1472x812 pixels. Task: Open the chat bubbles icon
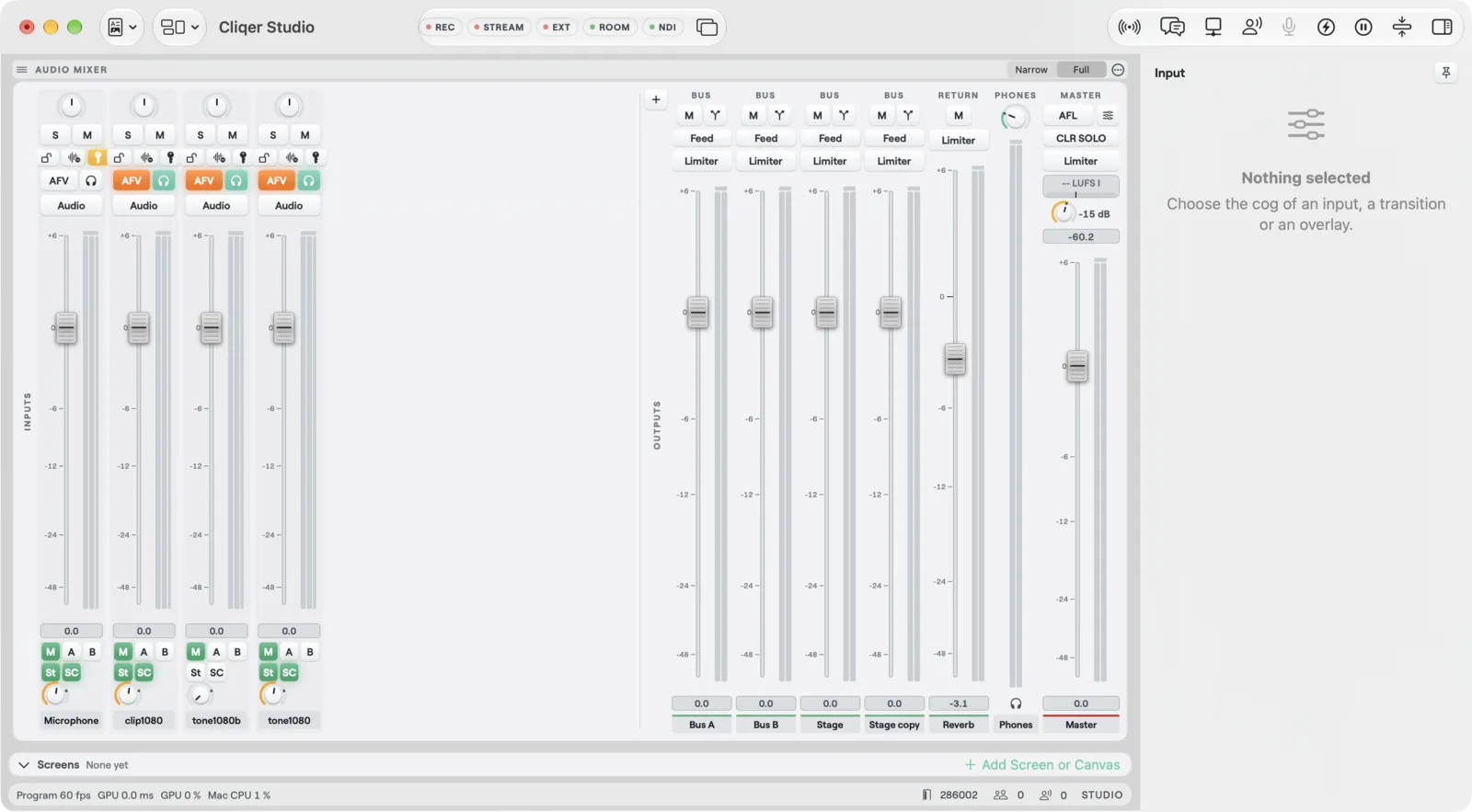click(1172, 27)
